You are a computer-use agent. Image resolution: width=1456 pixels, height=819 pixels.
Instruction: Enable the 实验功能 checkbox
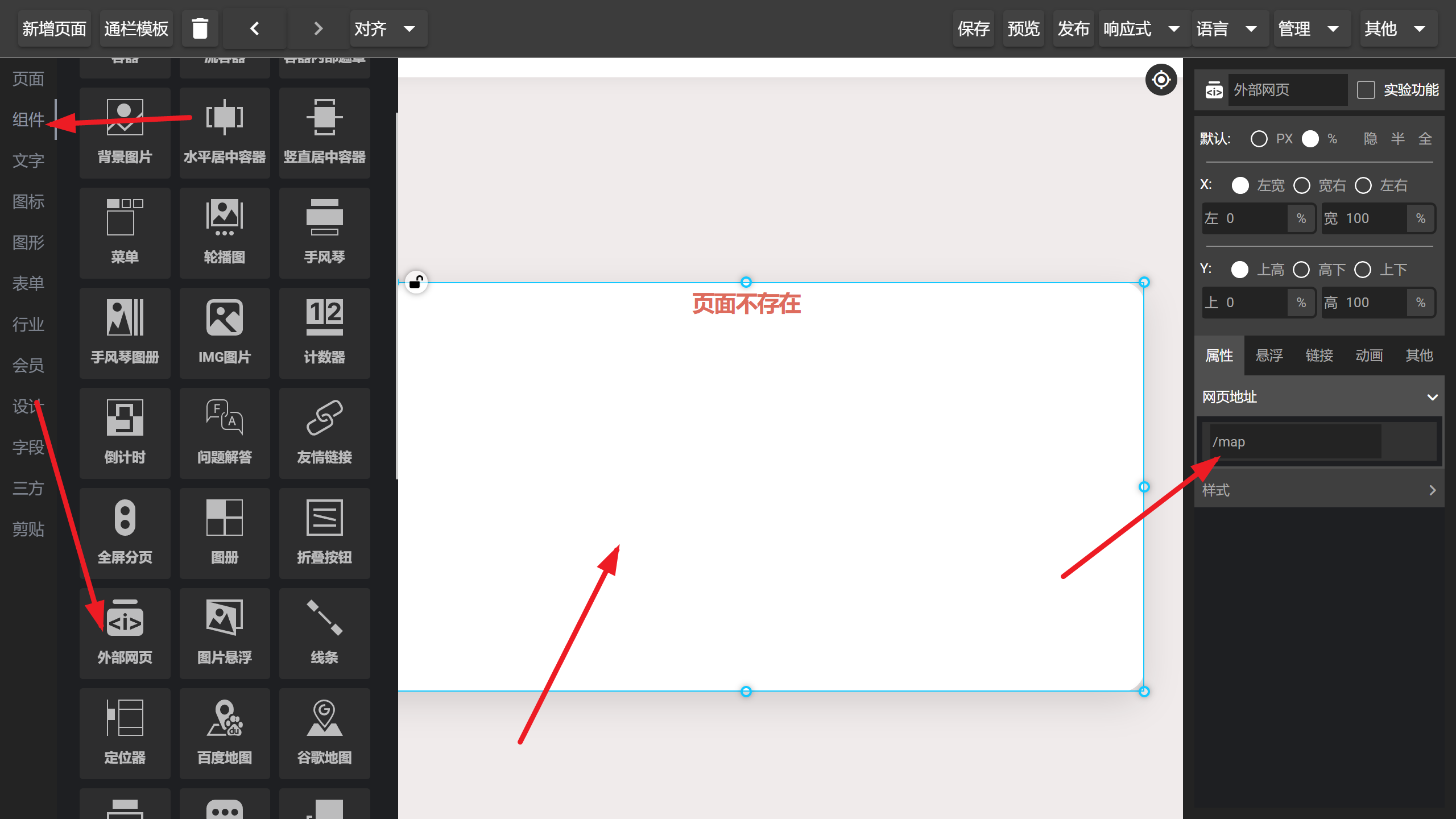pos(1366,90)
